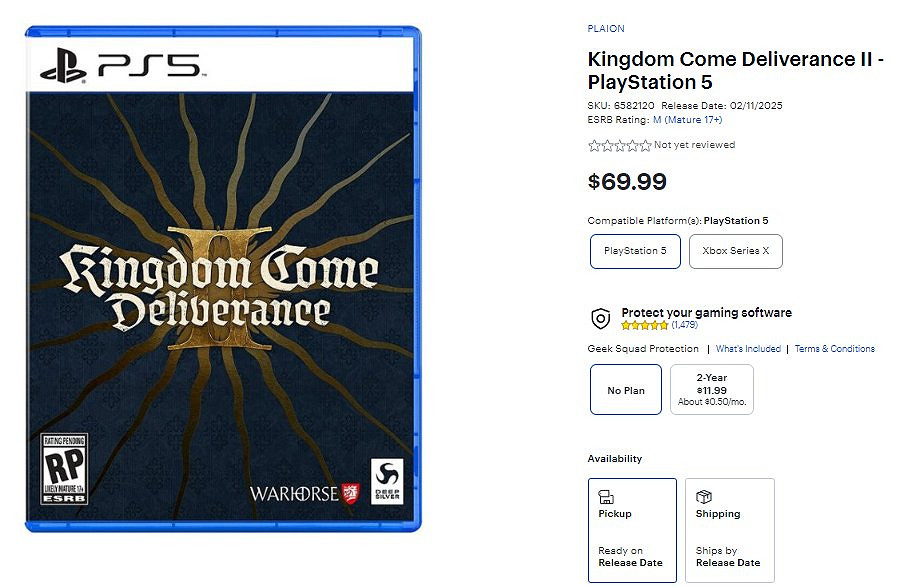The width and height of the screenshot is (914, 587).
Task: Click the Shipping box icon
Action: 704,497
